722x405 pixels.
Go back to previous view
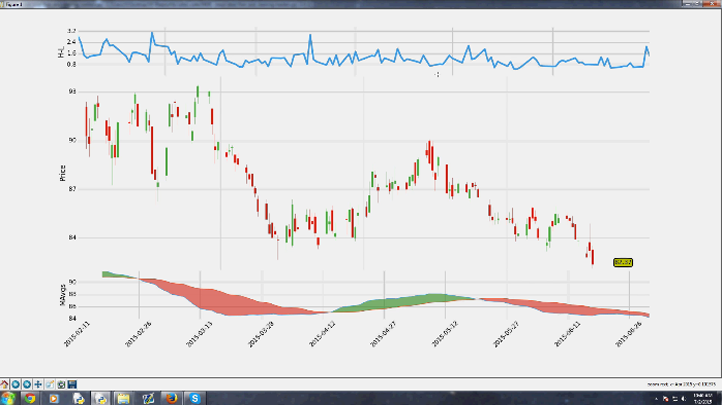(16, 383)
